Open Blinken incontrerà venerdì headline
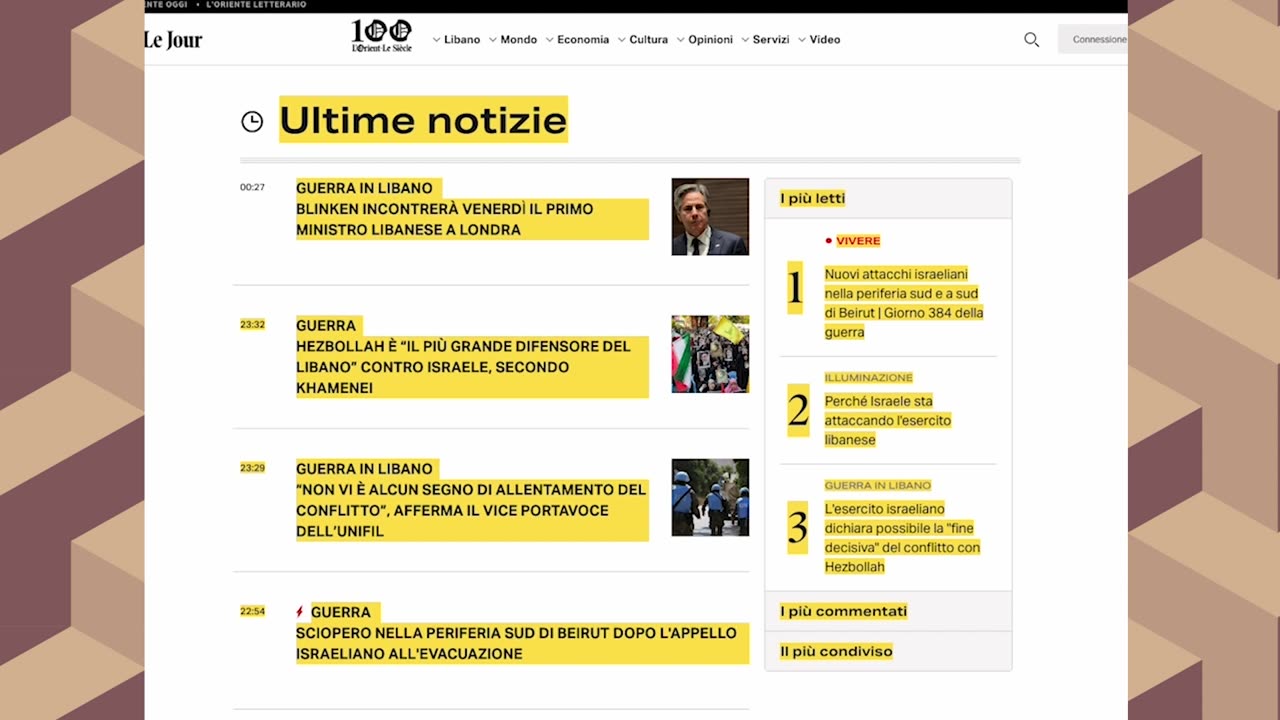The width and height of the screenshot is (1280, 720). coord(472,219)
